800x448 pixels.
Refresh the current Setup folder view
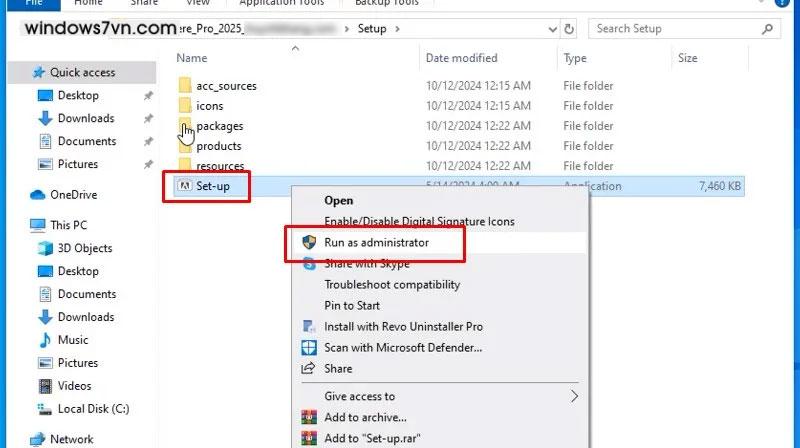[x=567, y=28]
